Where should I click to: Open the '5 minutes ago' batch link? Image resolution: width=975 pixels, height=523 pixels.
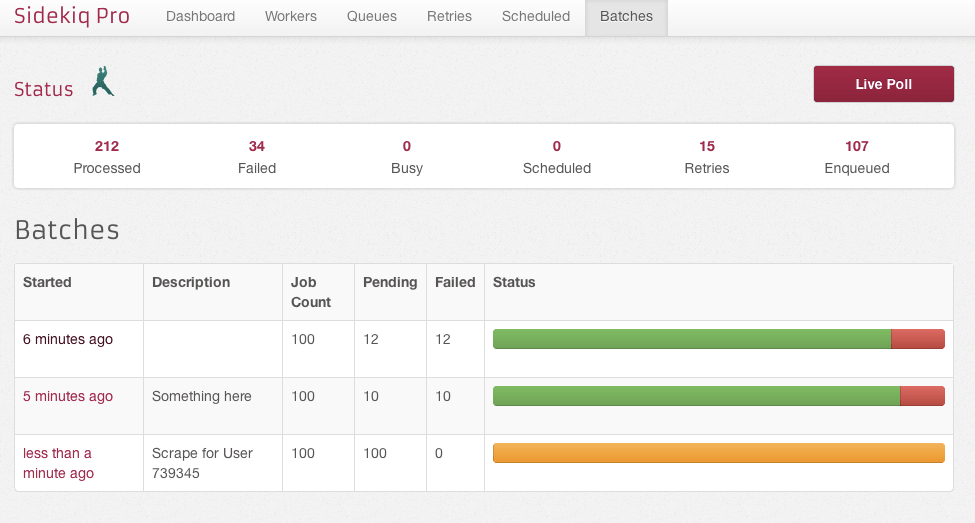pyautogui.click(x=68, y=396)
